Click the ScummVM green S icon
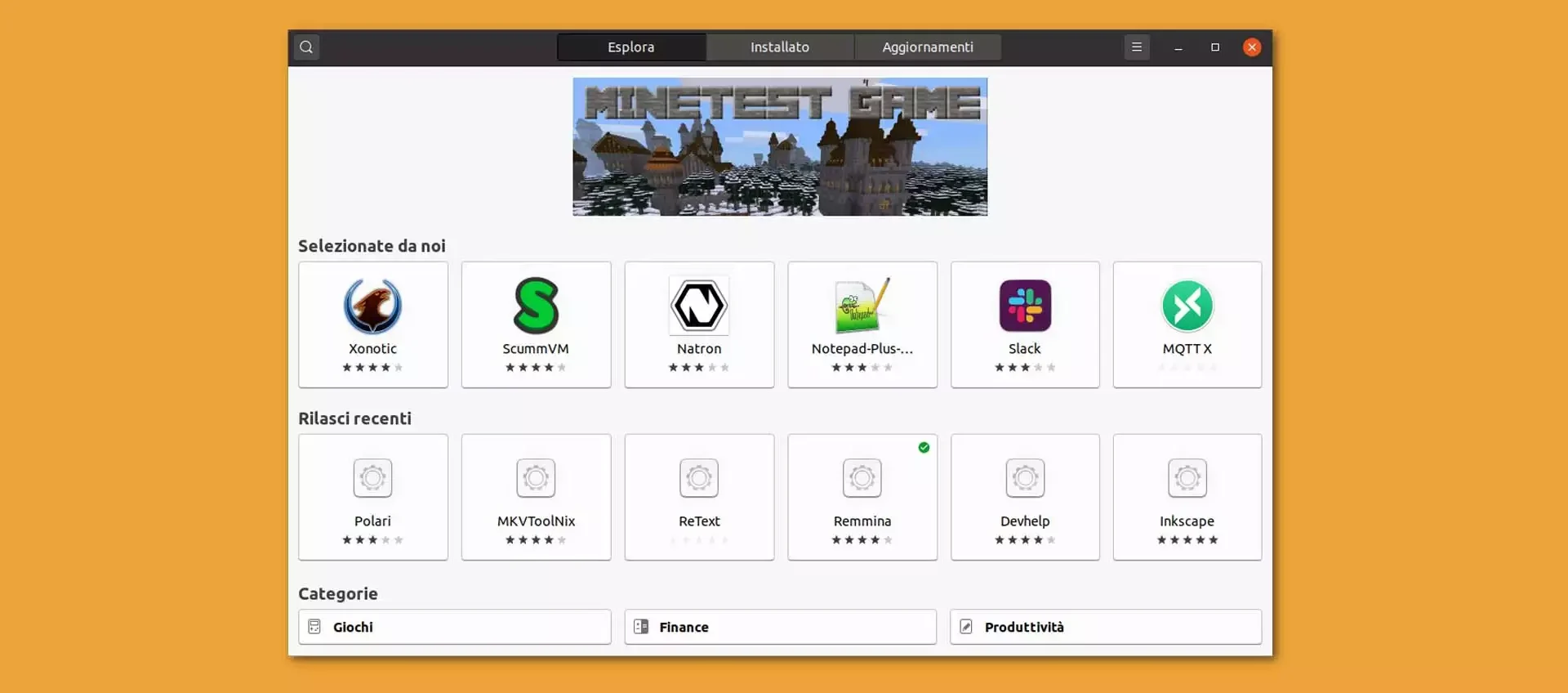This screenshot has width=1568, height=693. point(536,306)
